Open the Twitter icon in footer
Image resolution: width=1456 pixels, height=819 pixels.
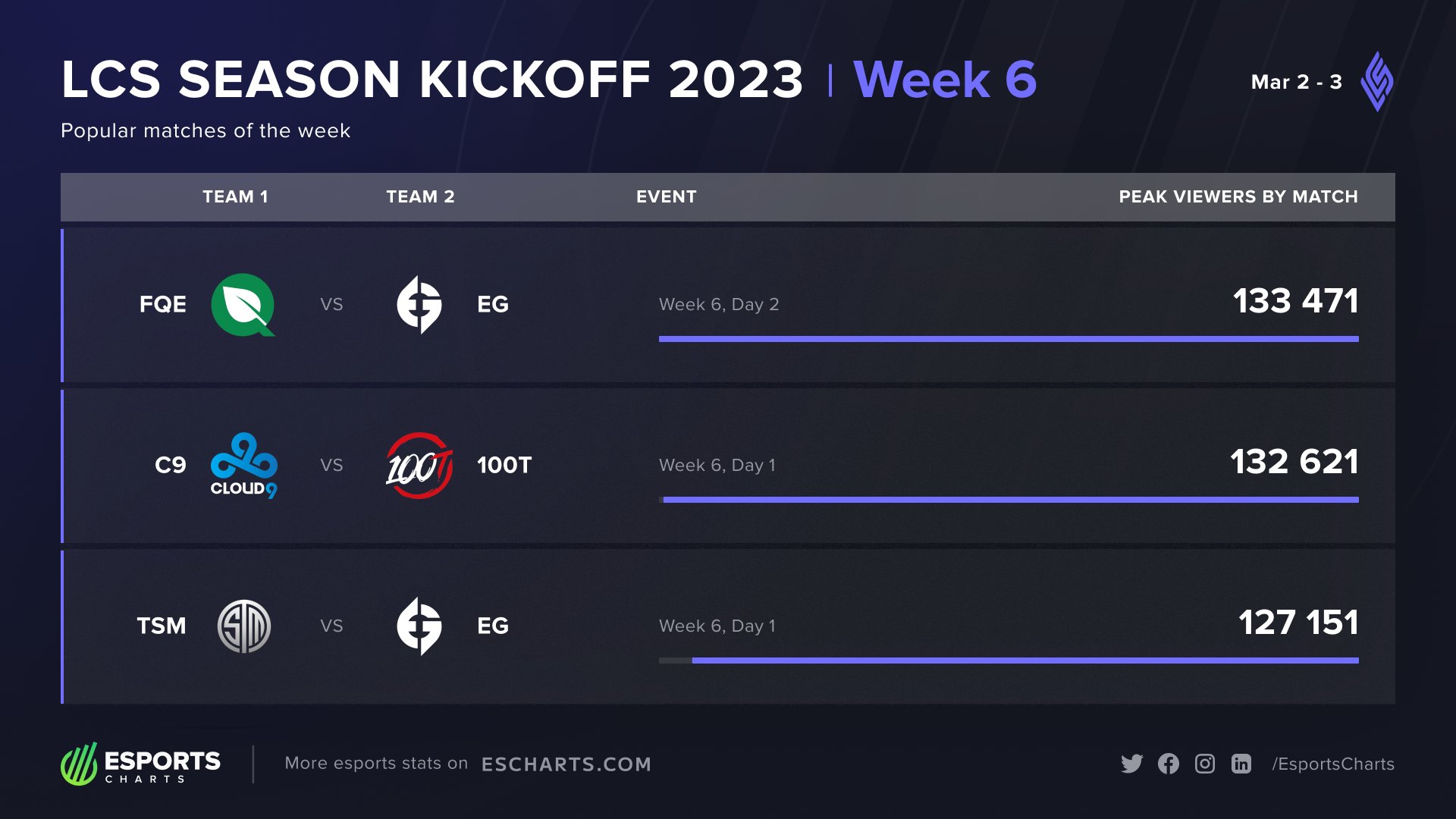[x=1131, y=764]
